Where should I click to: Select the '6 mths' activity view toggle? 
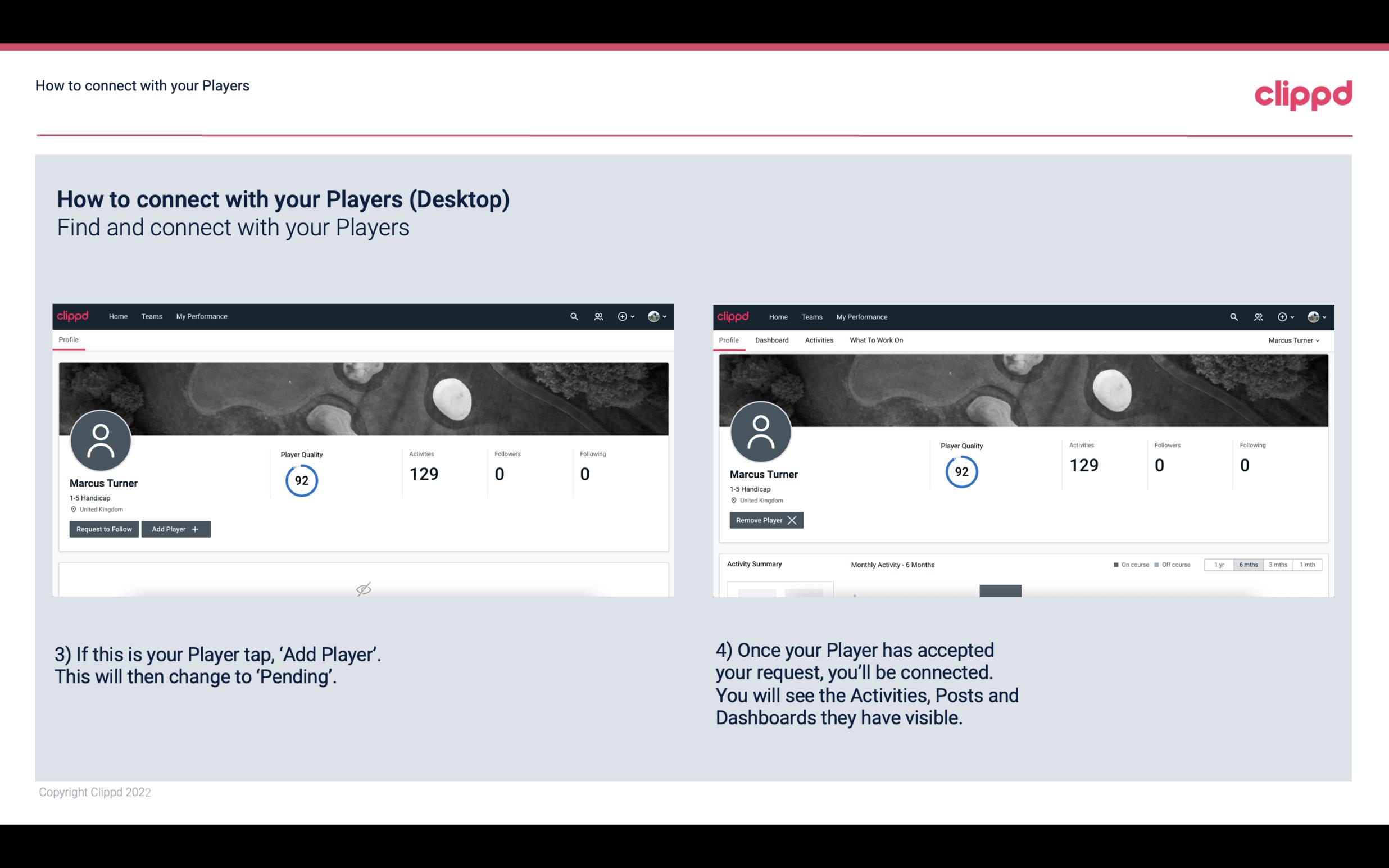[x=1249, y=563]
